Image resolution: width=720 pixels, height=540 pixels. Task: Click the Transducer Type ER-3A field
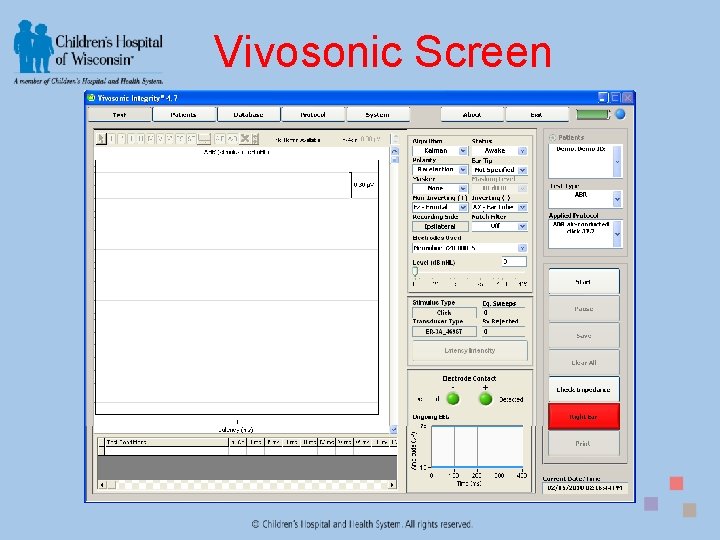pos(444,332)
